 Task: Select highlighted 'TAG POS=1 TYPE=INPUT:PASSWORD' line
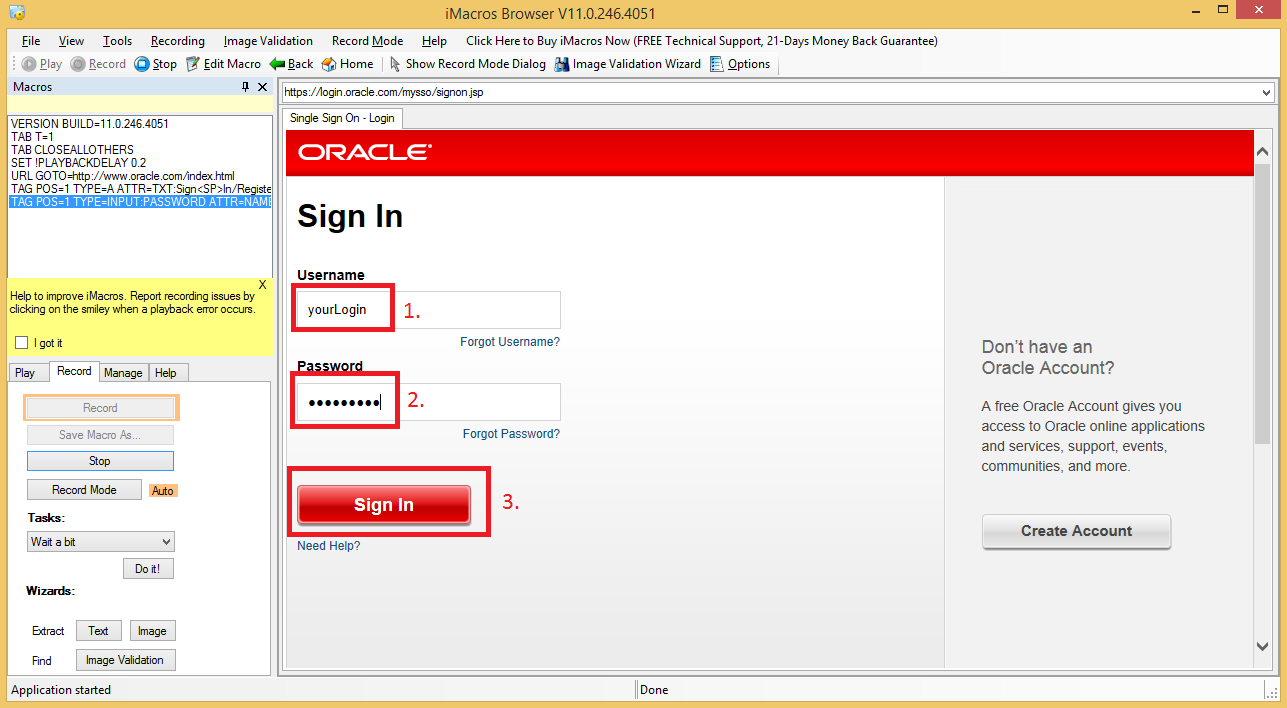coord(140,202)
